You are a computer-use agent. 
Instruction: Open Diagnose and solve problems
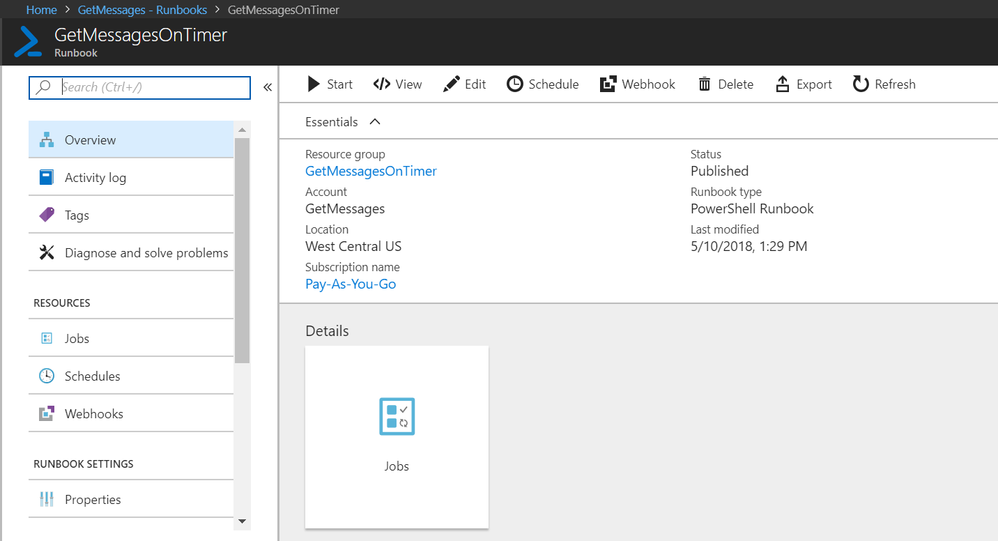coord(131,253)
